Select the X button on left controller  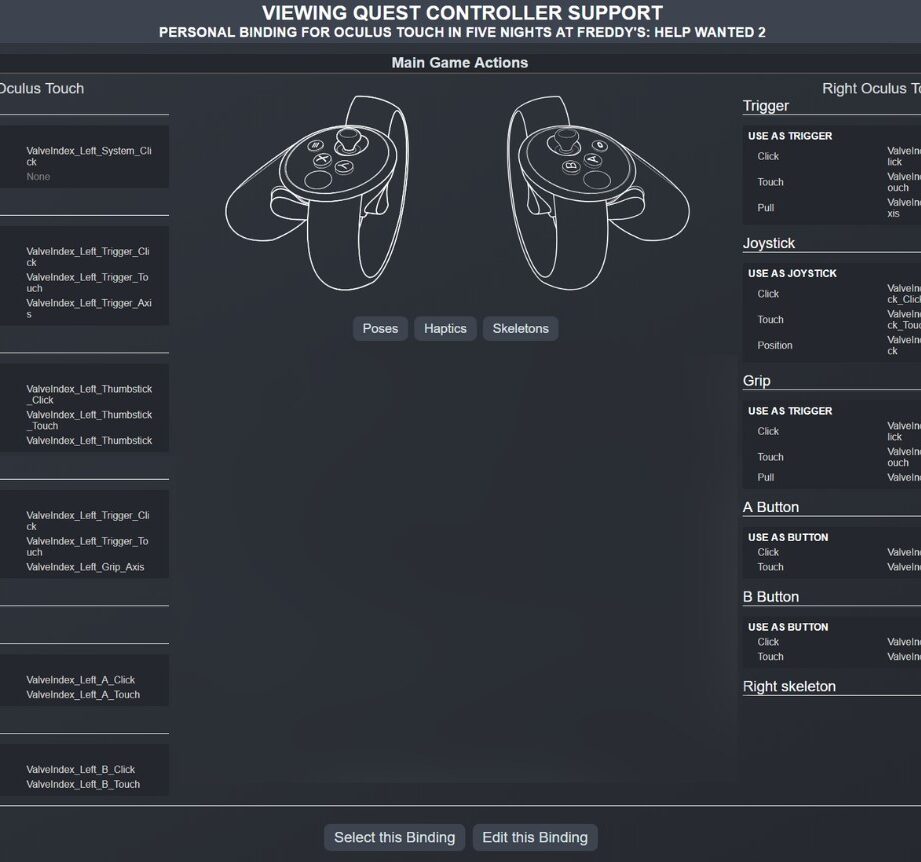coord(322,159)
